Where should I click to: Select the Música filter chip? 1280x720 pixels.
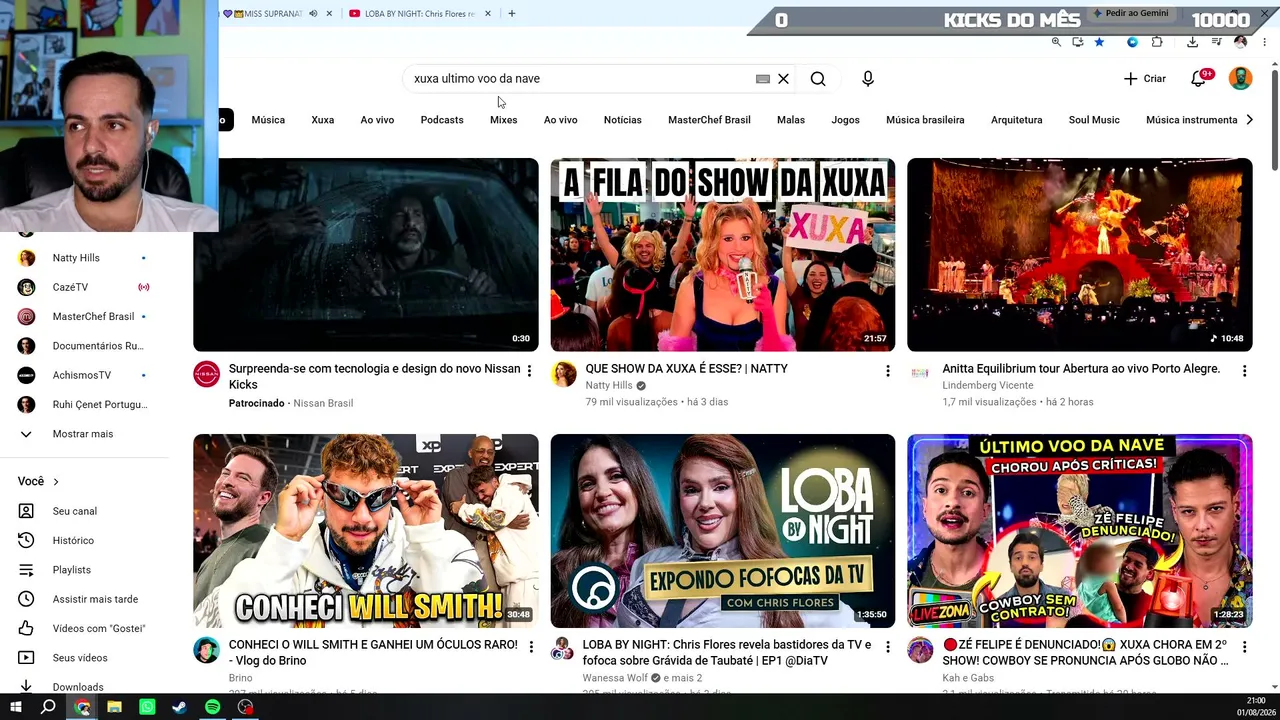[268, 120]
